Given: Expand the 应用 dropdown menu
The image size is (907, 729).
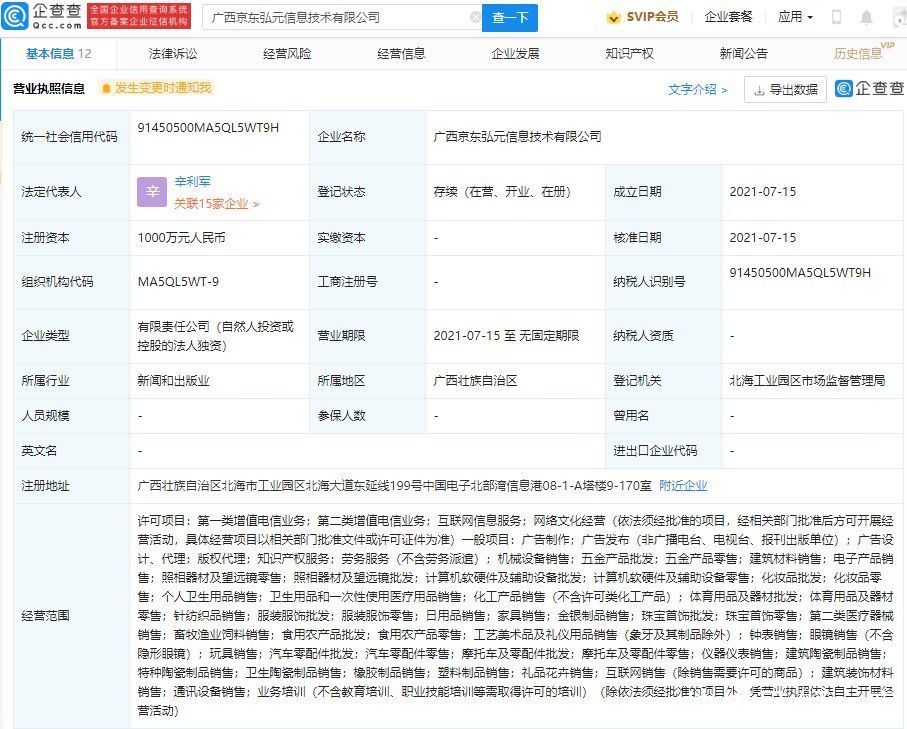Looking at the screenshot, I should 795,17.
